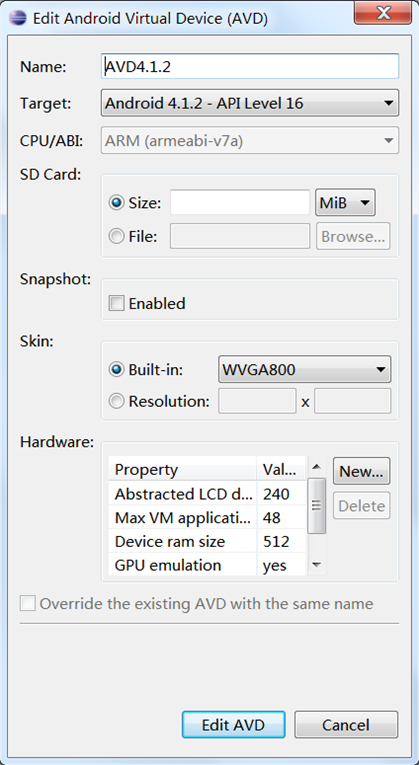Open the Target dropdown showing Android 4.1.2
Screen dimensions: 419x765
tap(250, 103)
